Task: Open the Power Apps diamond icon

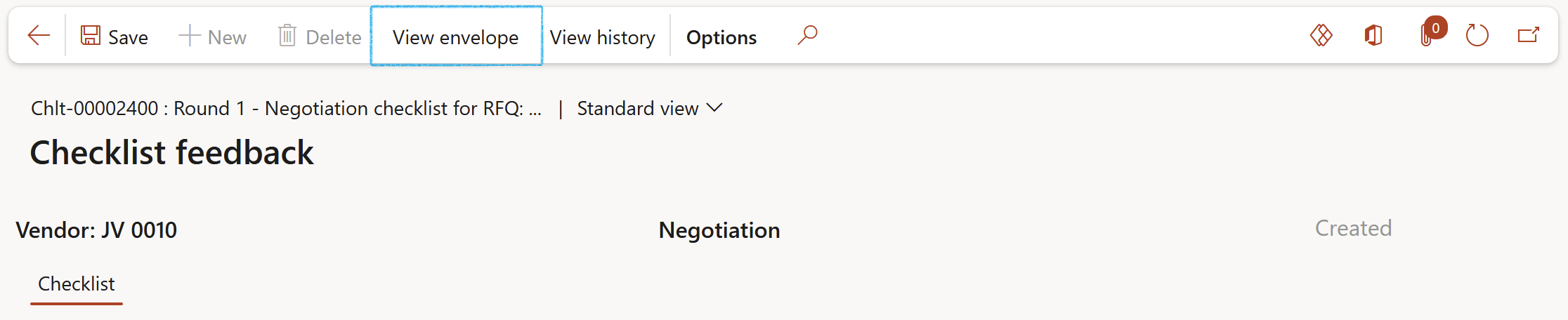Action: pos(1321,35)
